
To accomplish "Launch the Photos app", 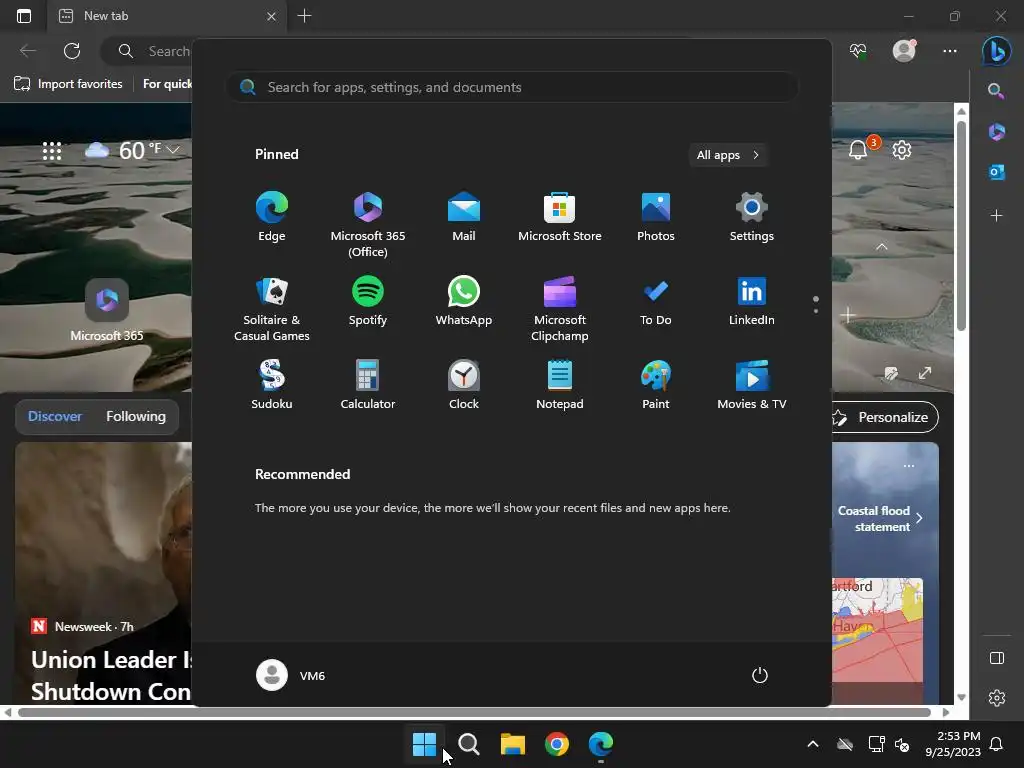I will point(656,217).
